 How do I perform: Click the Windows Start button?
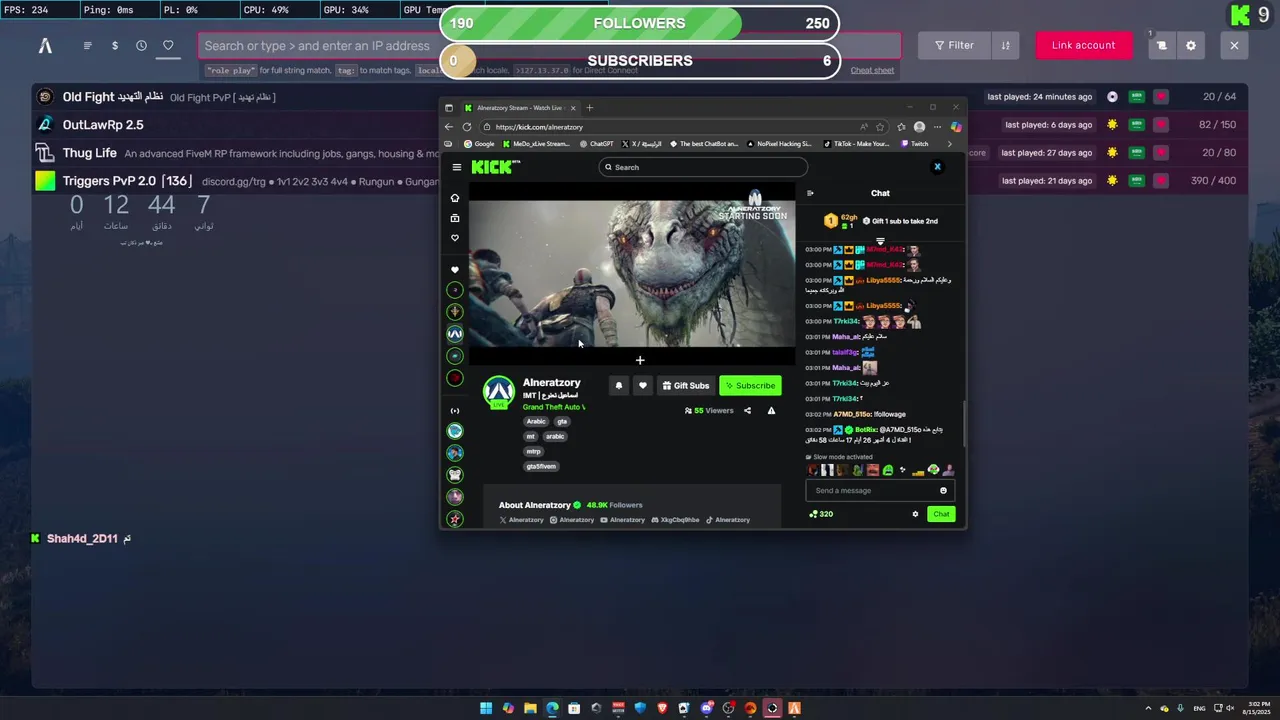486,708
